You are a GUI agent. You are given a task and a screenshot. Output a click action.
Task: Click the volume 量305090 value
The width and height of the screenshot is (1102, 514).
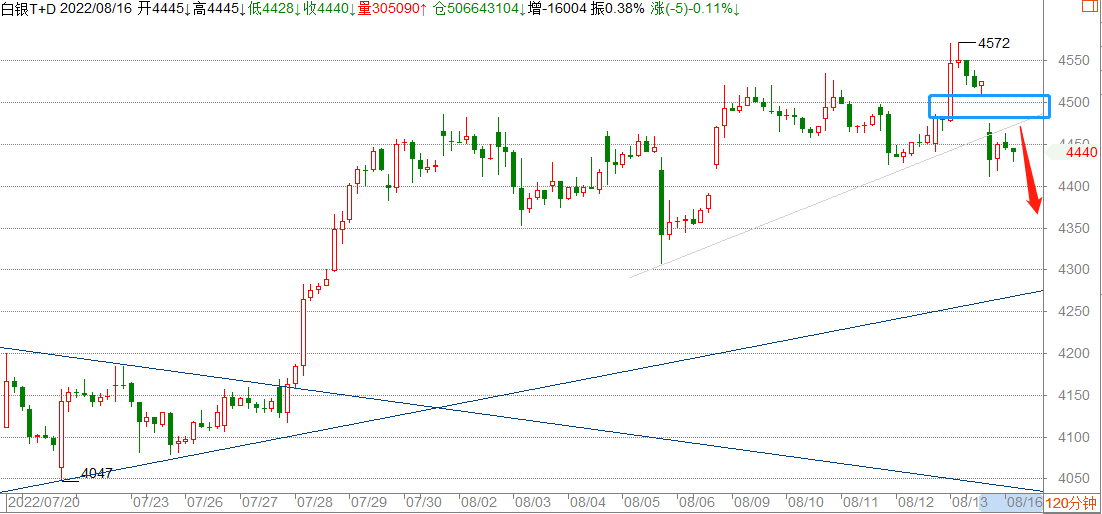tap(394, 9)
